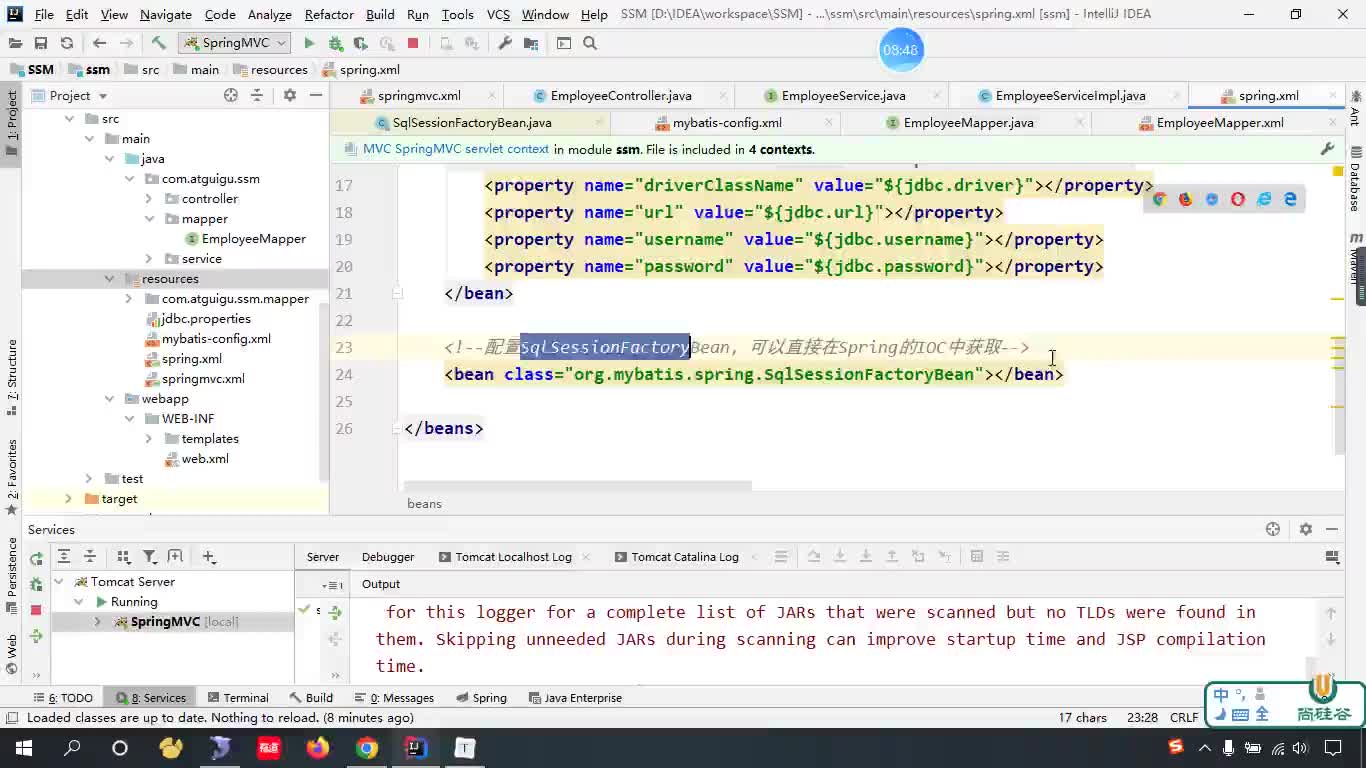The width and height of the screenshot is (1366, 768).
Task: Open the 0: Messages tool window
Action: click(x=394, y=698)
